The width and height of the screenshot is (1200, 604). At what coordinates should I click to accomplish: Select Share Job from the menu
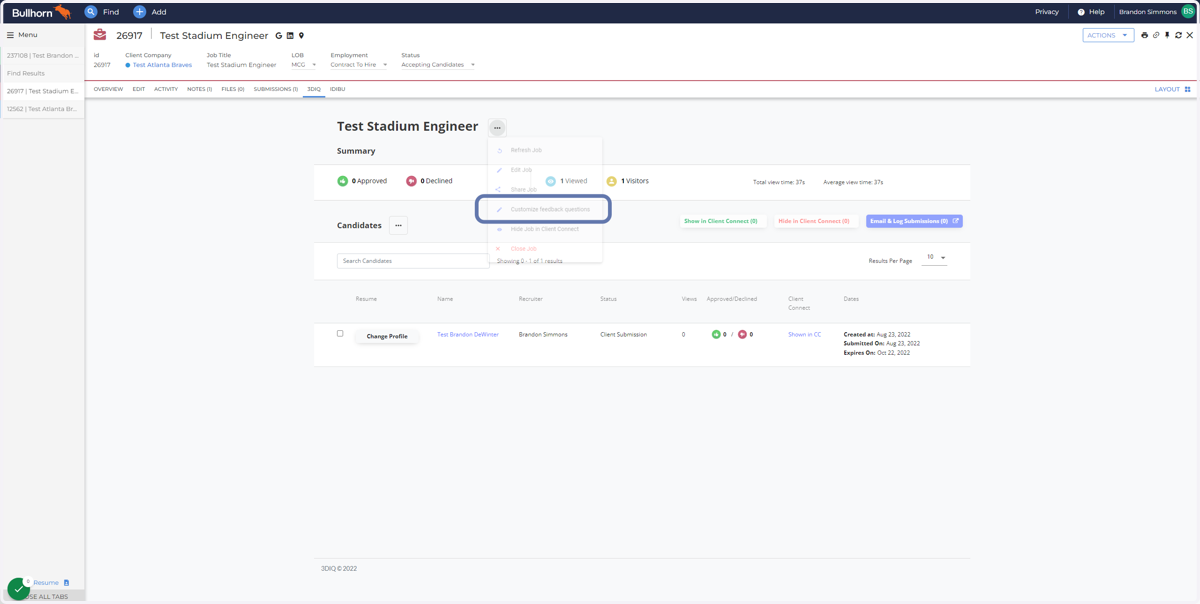(545, 189)
